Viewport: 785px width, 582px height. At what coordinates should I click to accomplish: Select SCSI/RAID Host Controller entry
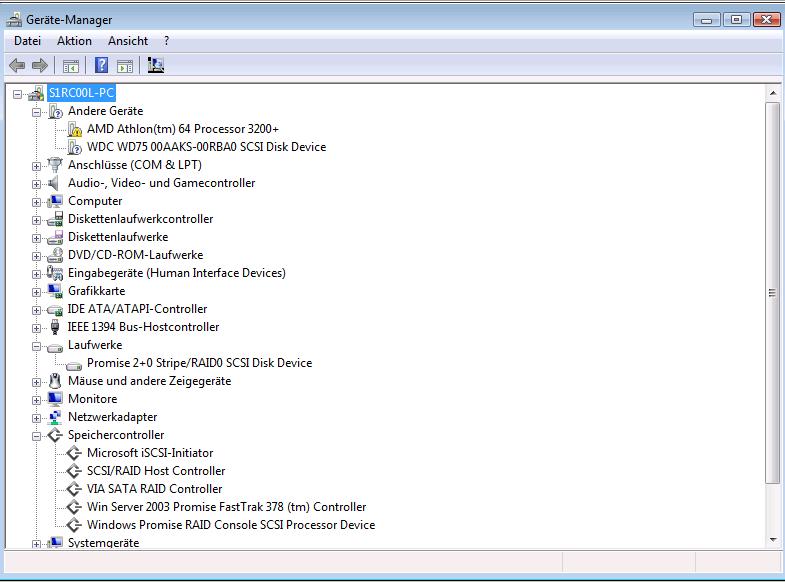click(156, 471)
